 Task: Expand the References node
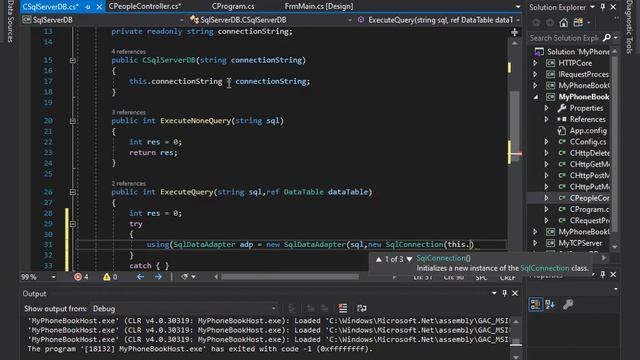(547, 119)
